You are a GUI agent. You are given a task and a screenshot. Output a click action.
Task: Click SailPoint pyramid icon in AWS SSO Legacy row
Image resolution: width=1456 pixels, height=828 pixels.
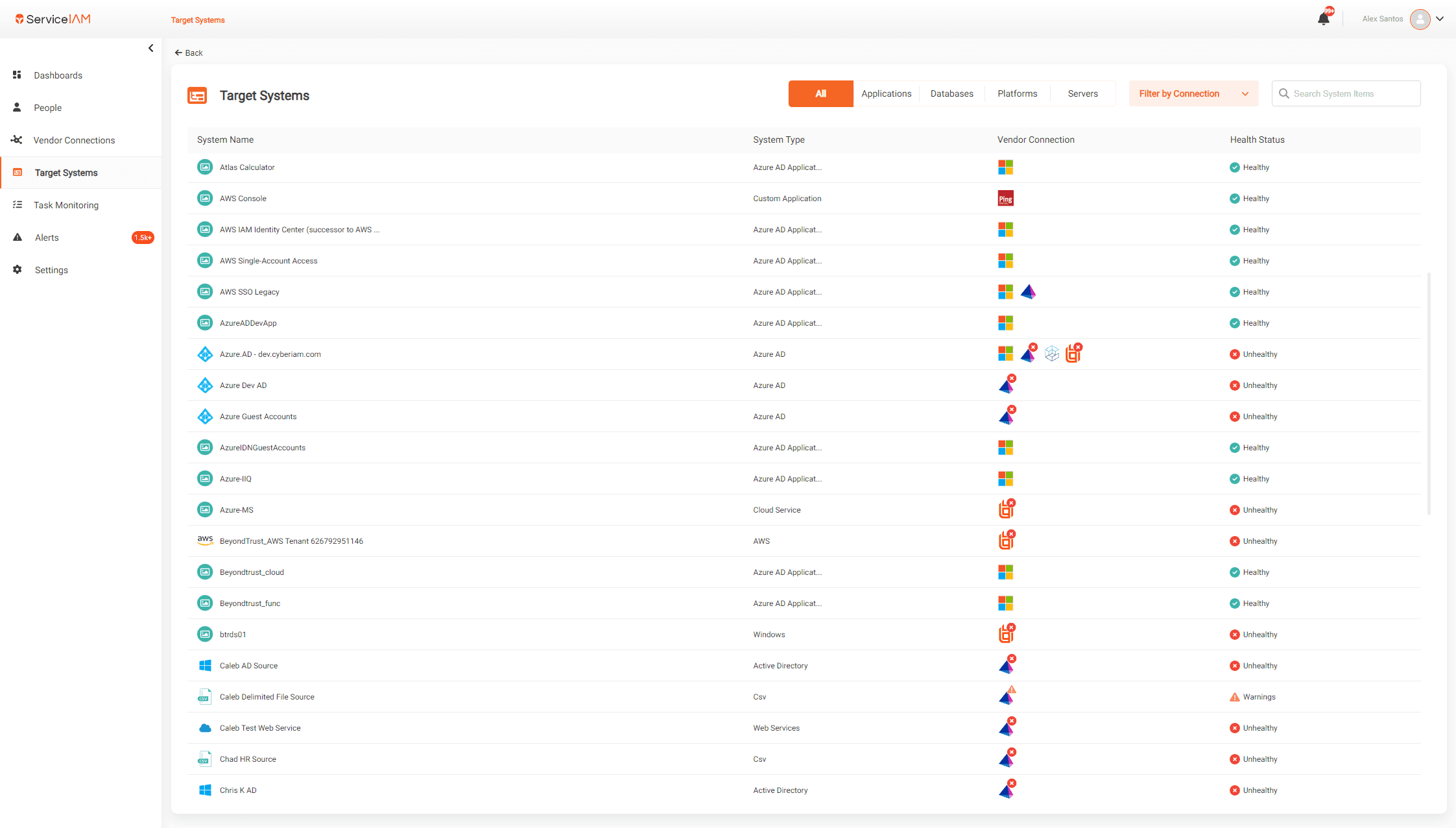click(x=1028, y=292)
